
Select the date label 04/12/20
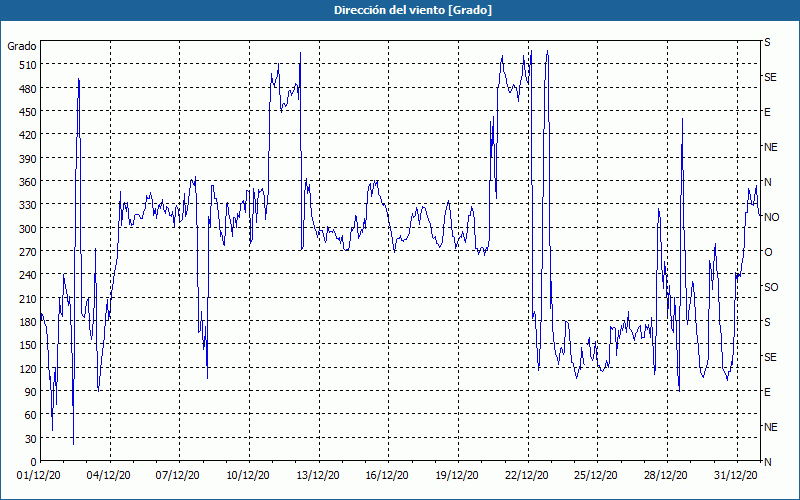pos(108,476)
